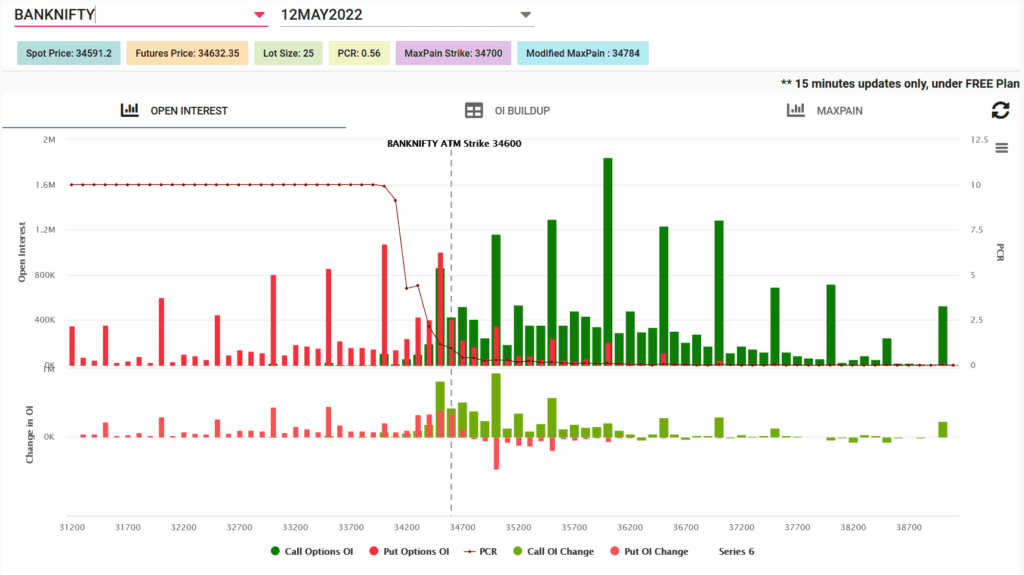Open the chart hamburger menu icon
The width and height of the screenshot is (1024, 575).
point(1001,148)
